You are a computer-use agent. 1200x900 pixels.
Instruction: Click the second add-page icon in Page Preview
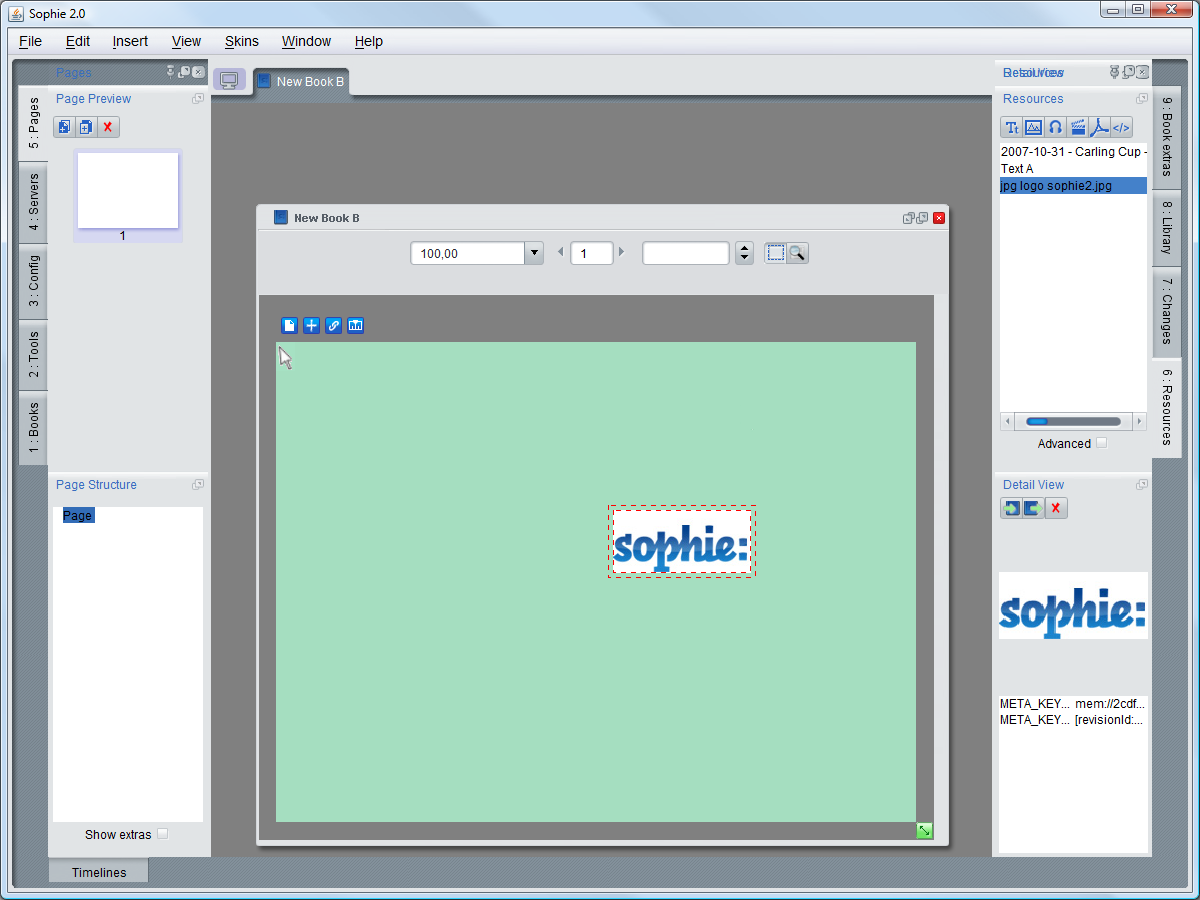pyautogui.click(x=86, y=127)
